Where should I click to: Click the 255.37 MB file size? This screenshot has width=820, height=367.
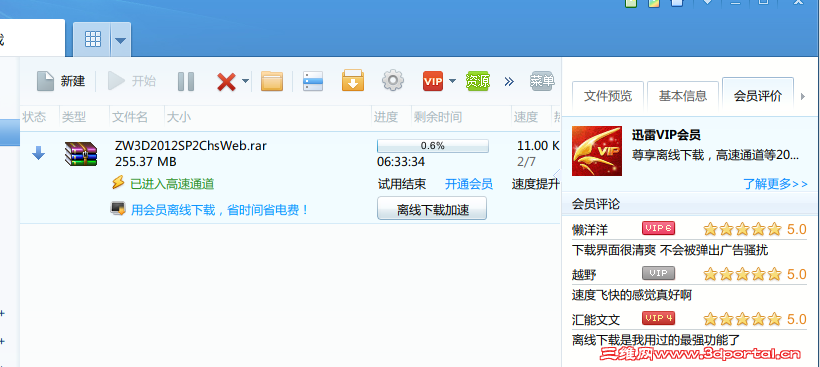pos(145,162)
